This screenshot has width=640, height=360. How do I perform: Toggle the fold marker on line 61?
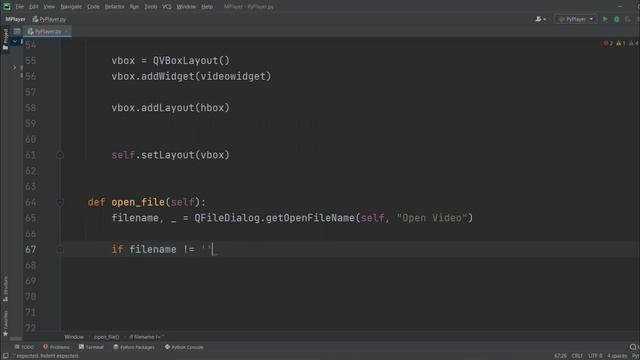(60, 155)
